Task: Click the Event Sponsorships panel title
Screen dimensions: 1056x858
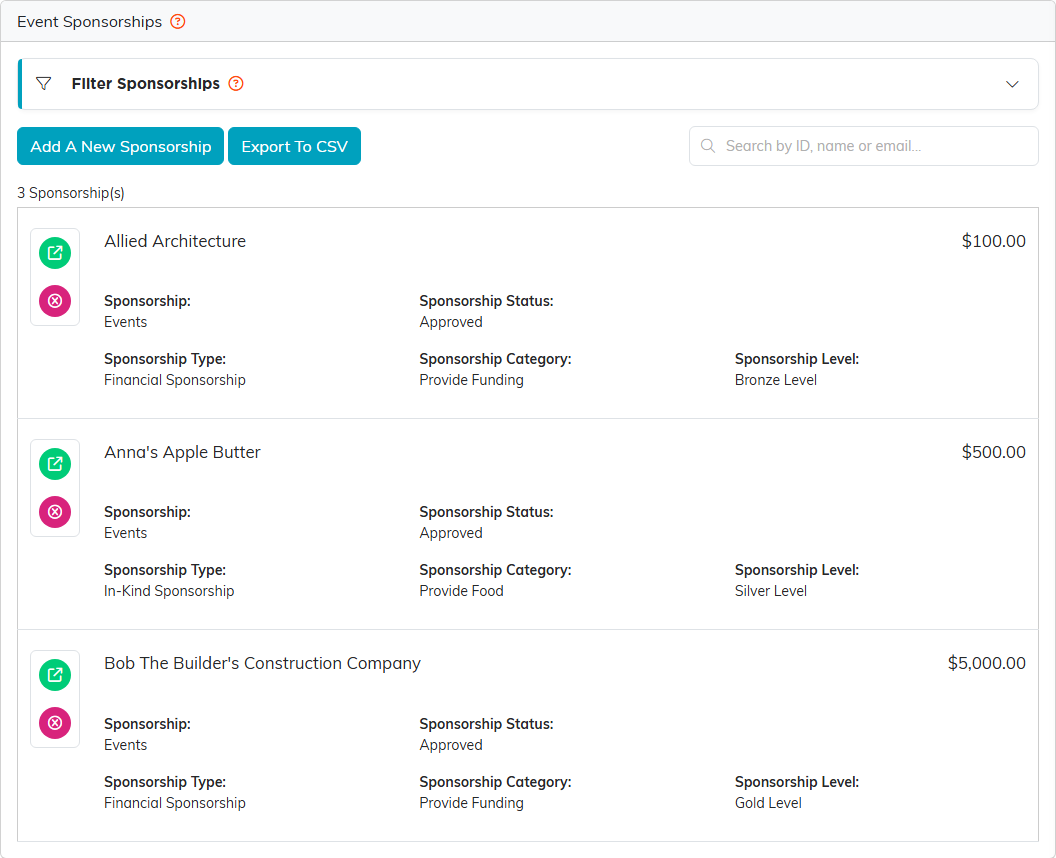Action: pos(90,22)
